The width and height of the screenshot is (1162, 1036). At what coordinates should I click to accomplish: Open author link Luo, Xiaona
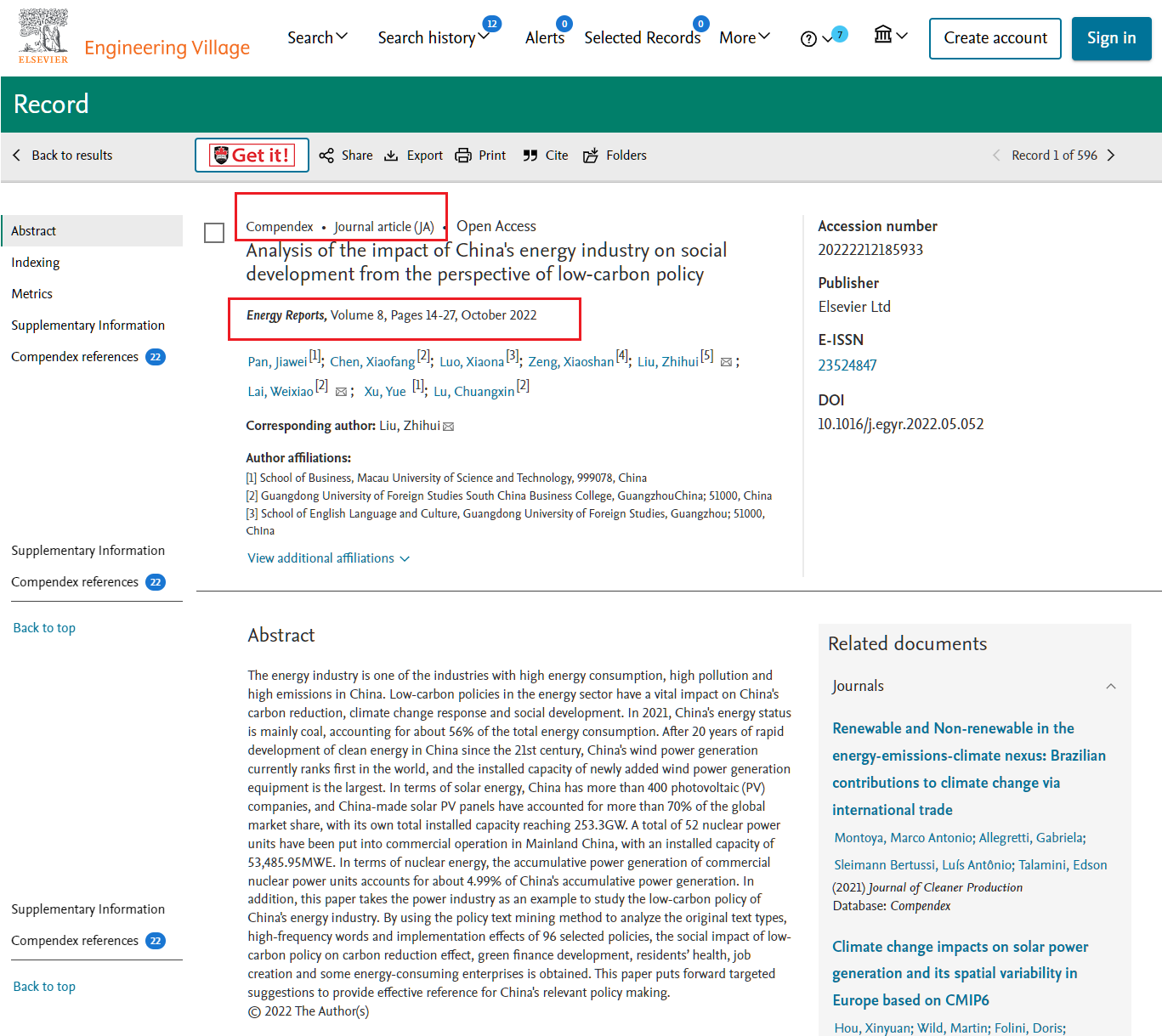tap(472, 362)
